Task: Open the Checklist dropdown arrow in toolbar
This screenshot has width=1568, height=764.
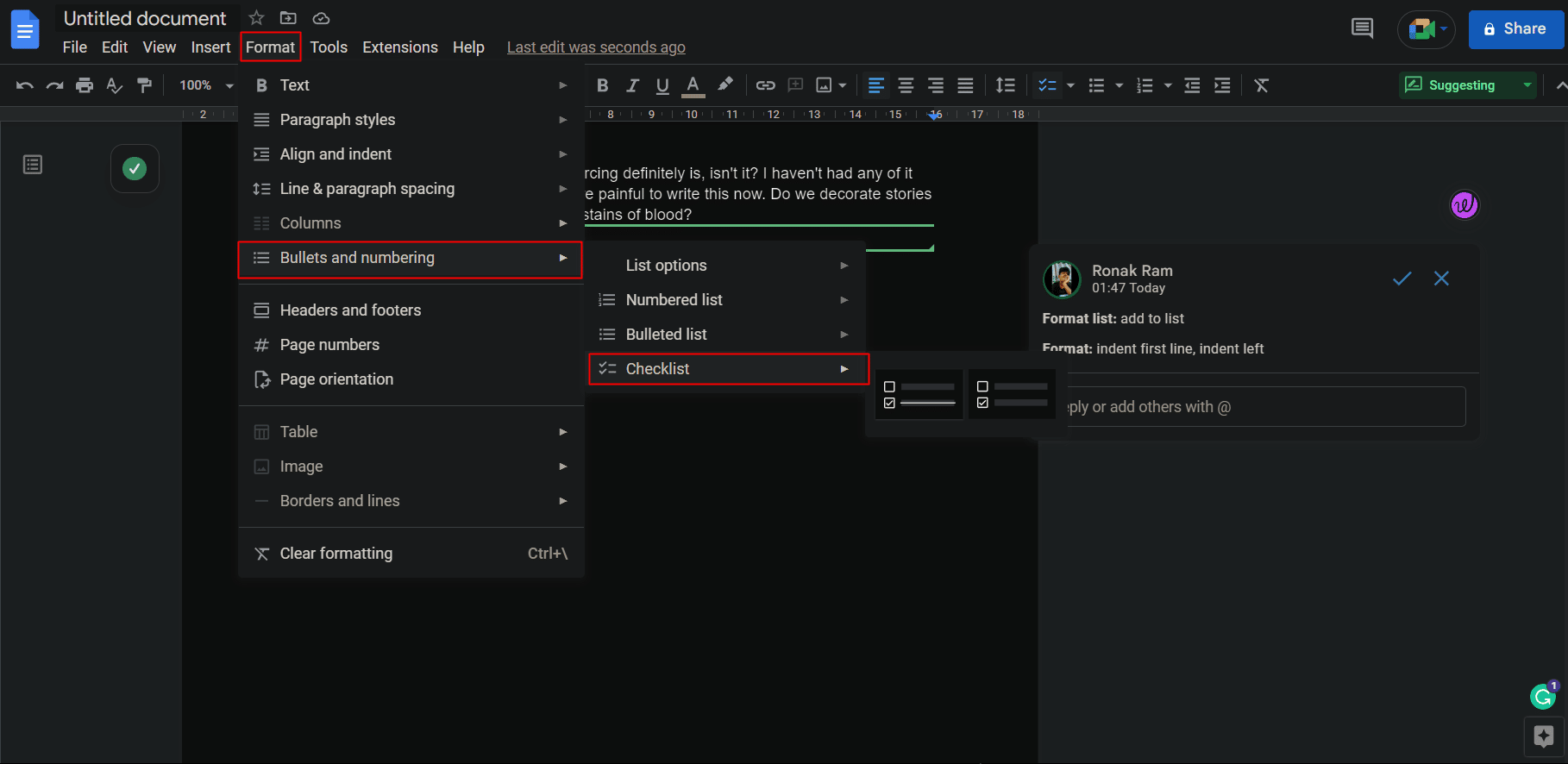Action: tap(1070, 85)
